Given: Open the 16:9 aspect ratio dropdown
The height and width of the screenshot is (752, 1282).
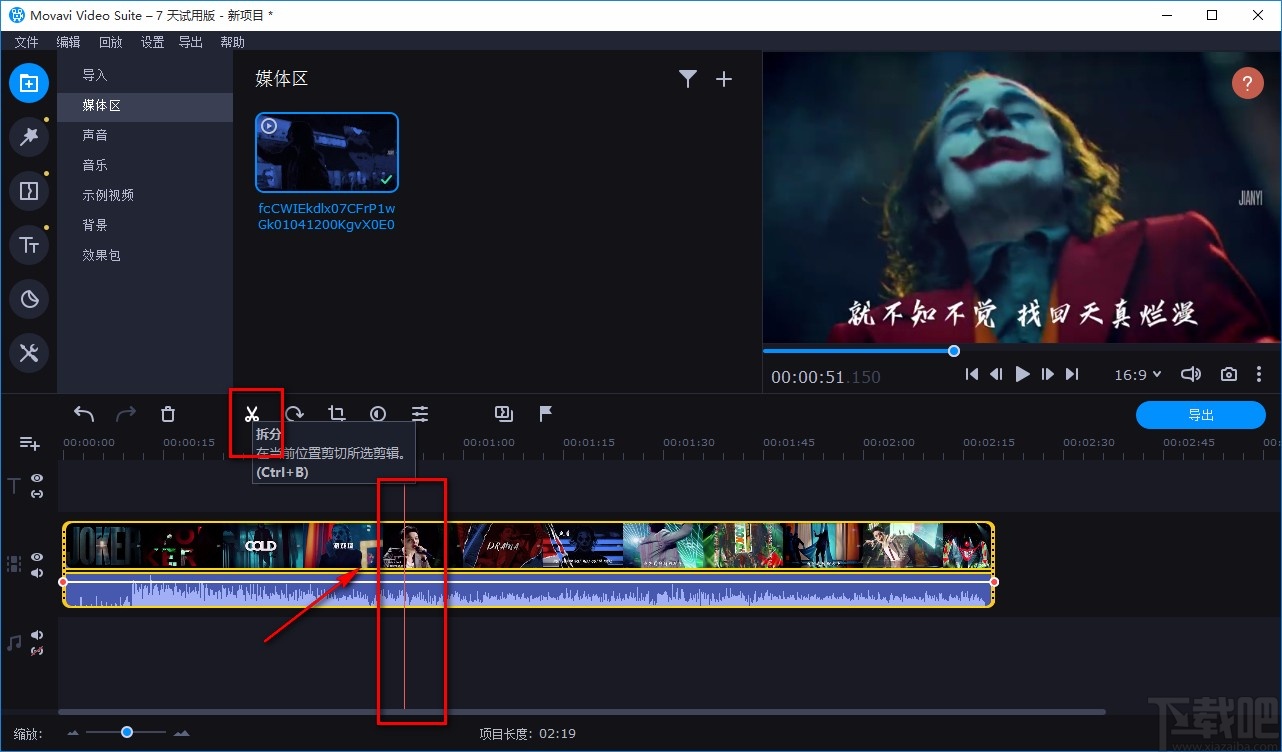Looking at the screenshot, I should click(1138, 374).
